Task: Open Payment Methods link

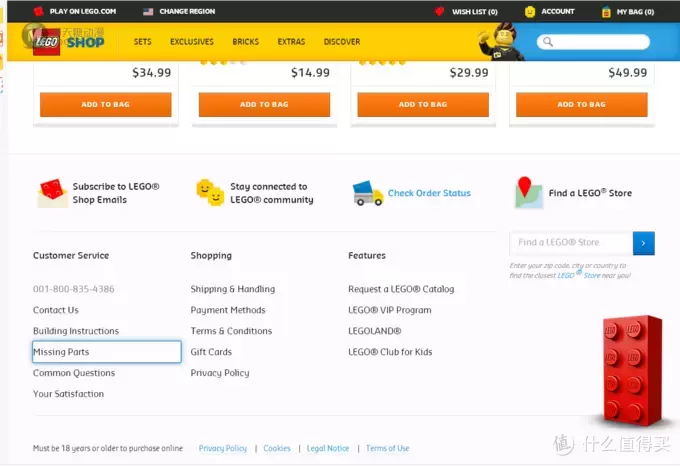Action: coord(228,310)
